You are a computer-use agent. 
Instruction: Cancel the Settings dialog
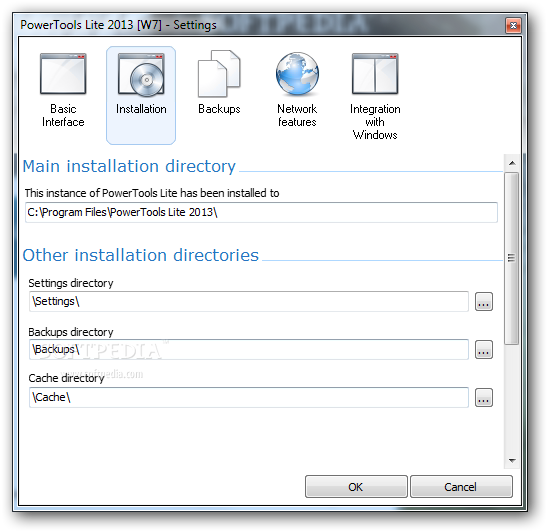(461, 487)
